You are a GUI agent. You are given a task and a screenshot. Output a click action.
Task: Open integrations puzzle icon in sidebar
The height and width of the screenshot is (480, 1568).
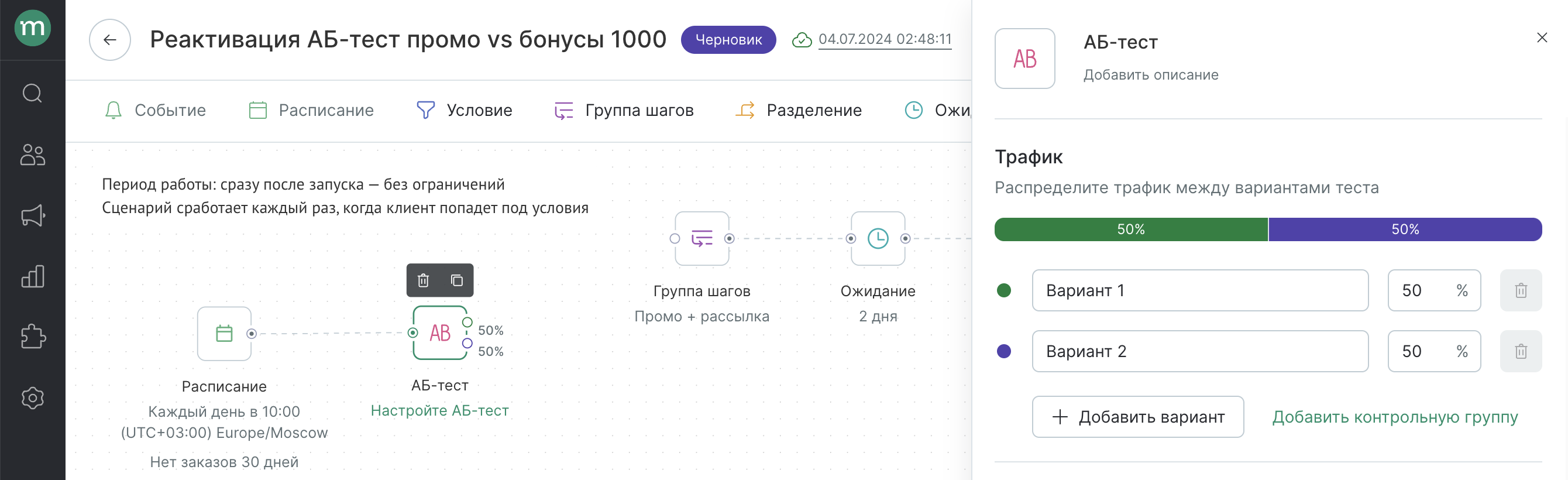[32, 336]
